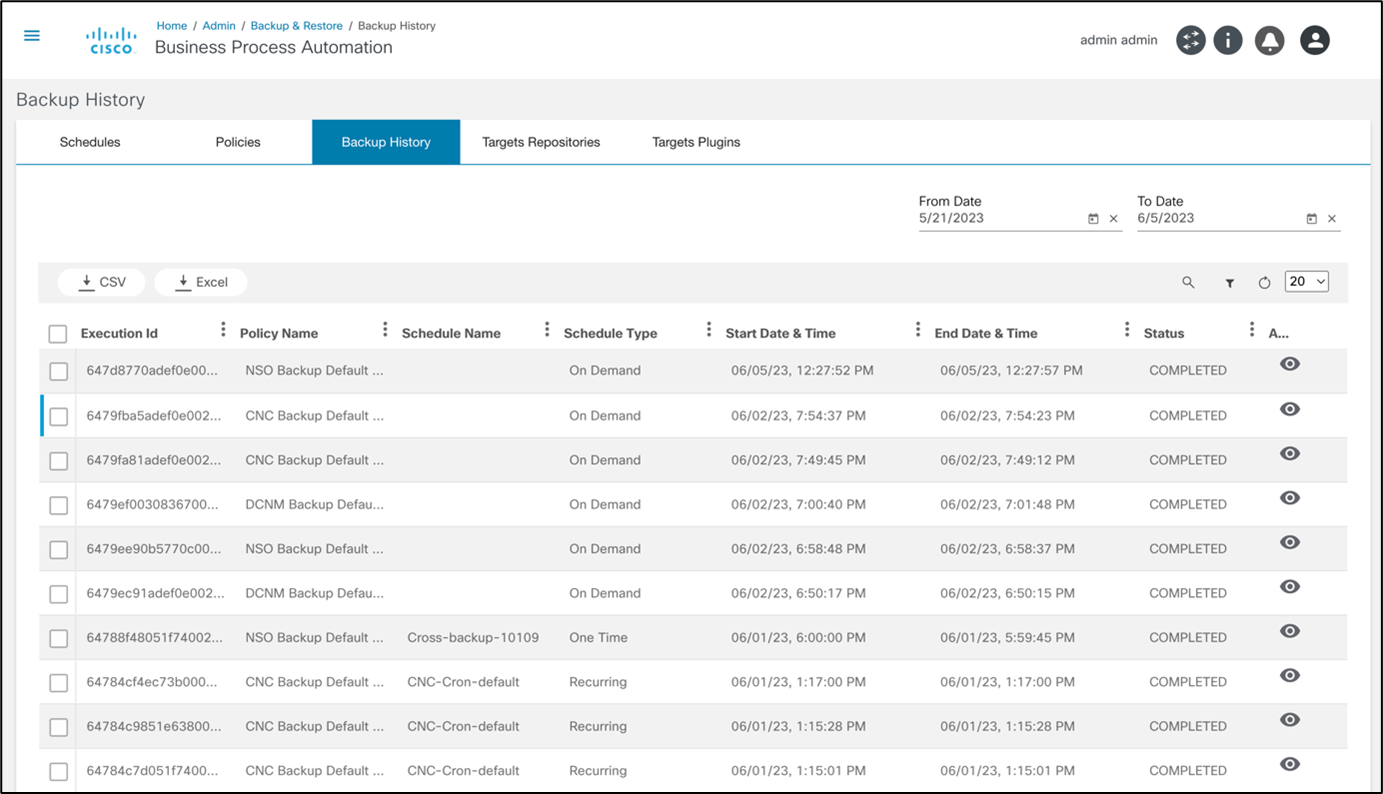Open the table filter icon
Screen dimensions: 1383x794
[x=1229, y=283]
